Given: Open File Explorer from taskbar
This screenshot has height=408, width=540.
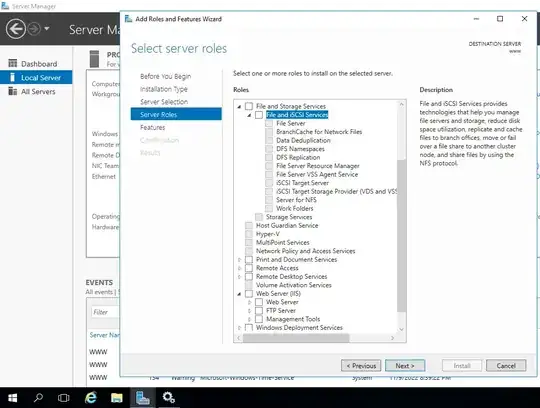Looking at the screenshot, I should tap(117, 398).
